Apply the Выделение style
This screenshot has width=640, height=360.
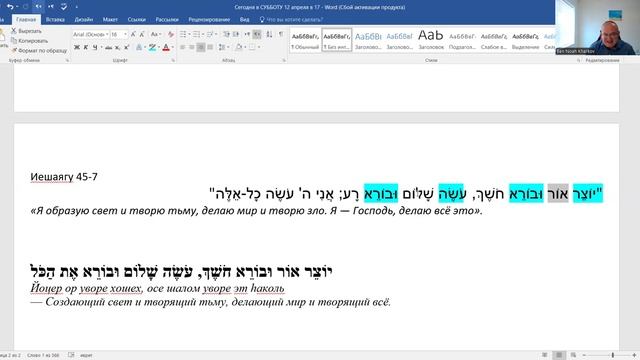pos(525,40)
